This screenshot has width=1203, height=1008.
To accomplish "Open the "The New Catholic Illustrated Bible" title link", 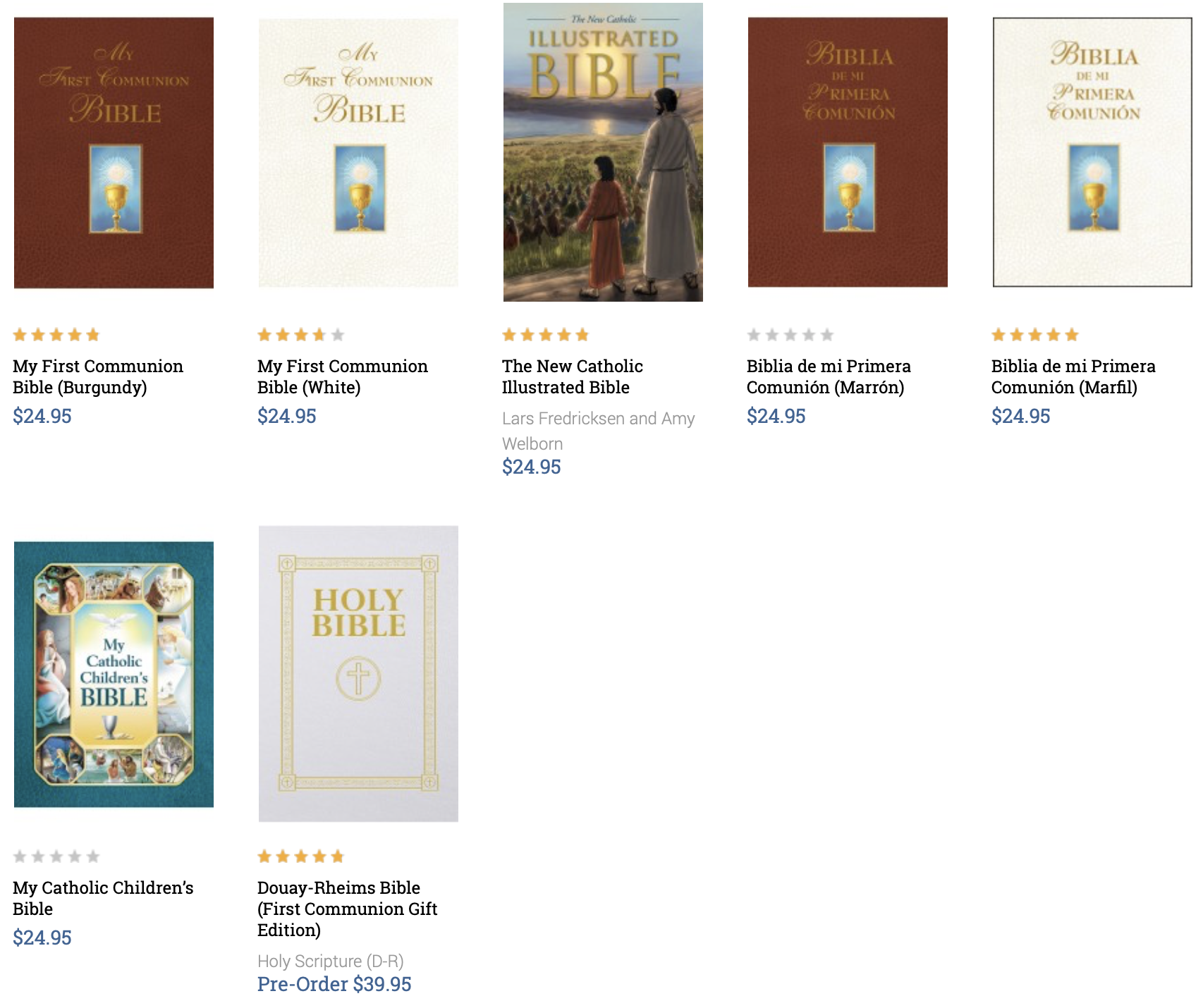I will click(572, 376).
